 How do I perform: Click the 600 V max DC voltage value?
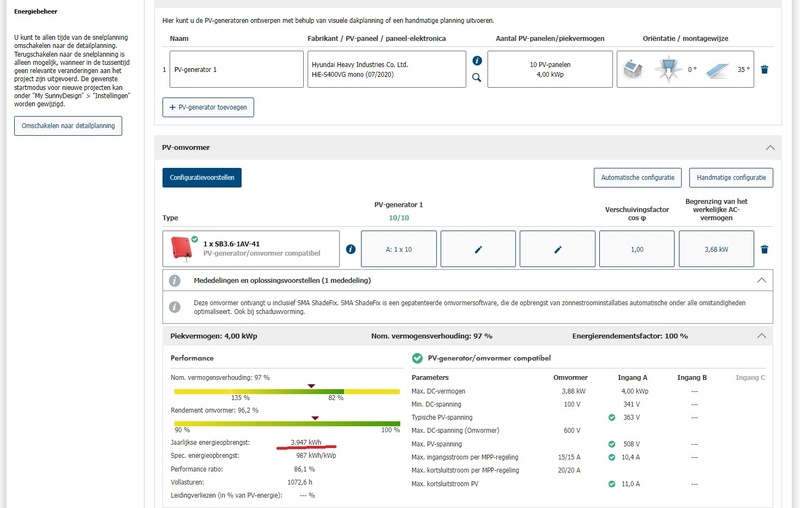click(x=572, y=431)
